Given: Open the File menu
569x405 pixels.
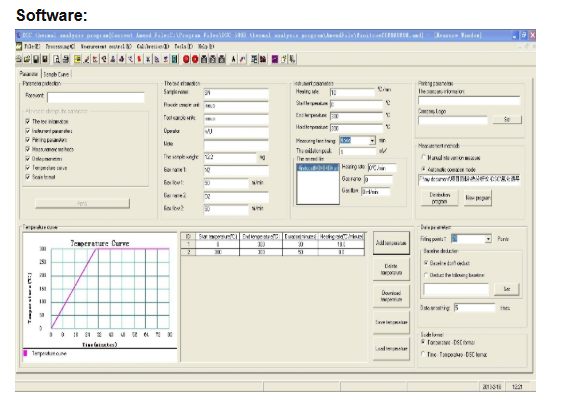Looking at the screenshot, I should tap(32, 46).
